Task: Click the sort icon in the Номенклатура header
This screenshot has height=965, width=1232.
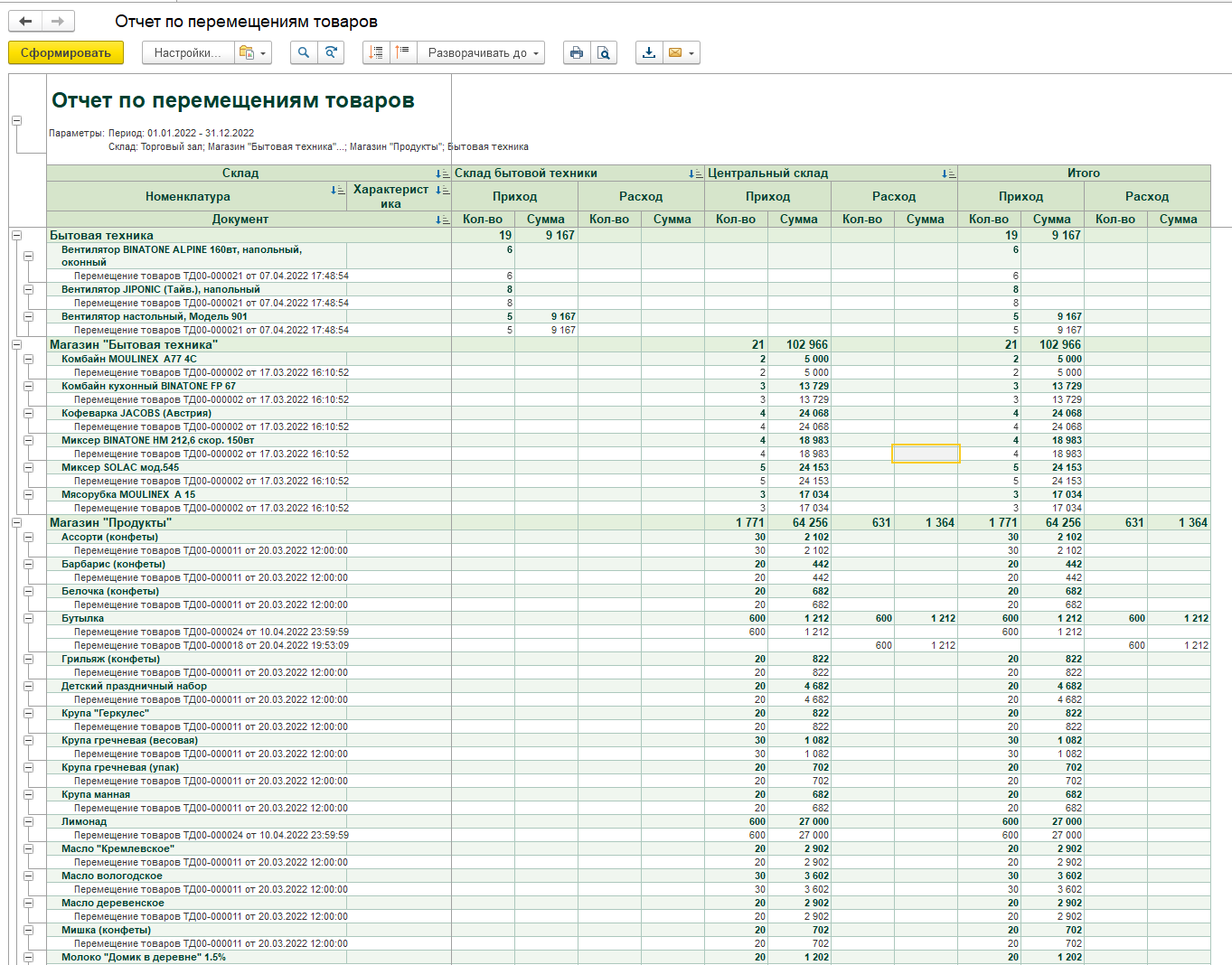Action: [337, 190]
